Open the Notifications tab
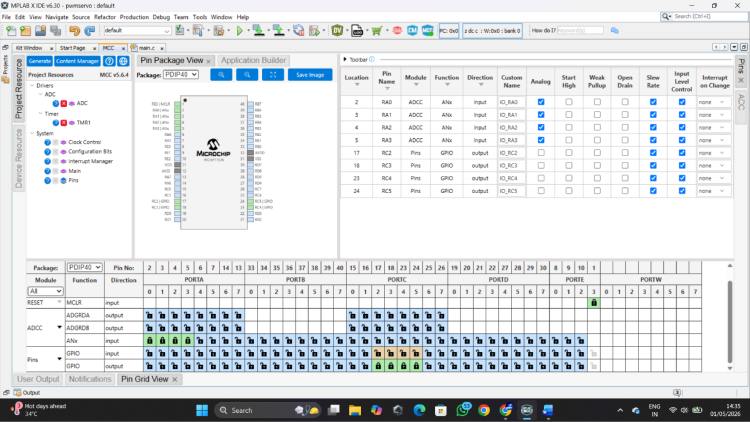The height and width of the screenshot is (422, 750). pos(89,379)
